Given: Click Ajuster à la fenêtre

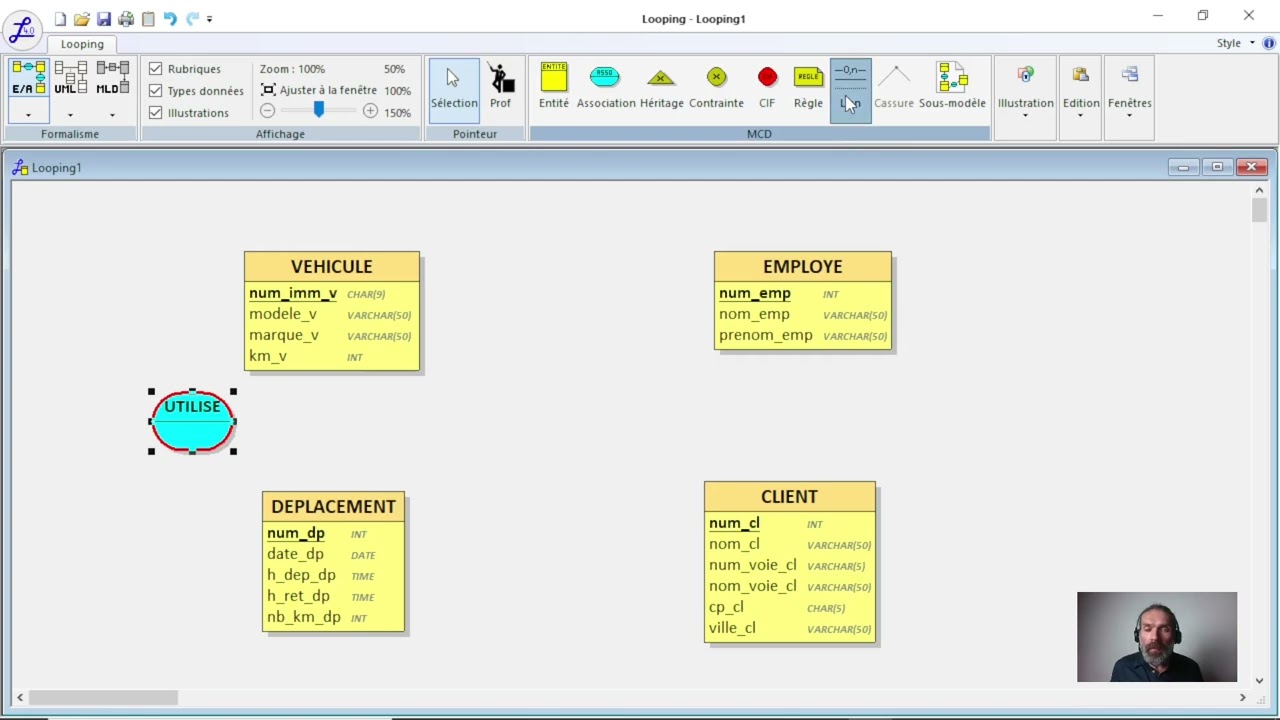Looking at the screenshot, I should [x=319, y=90].
